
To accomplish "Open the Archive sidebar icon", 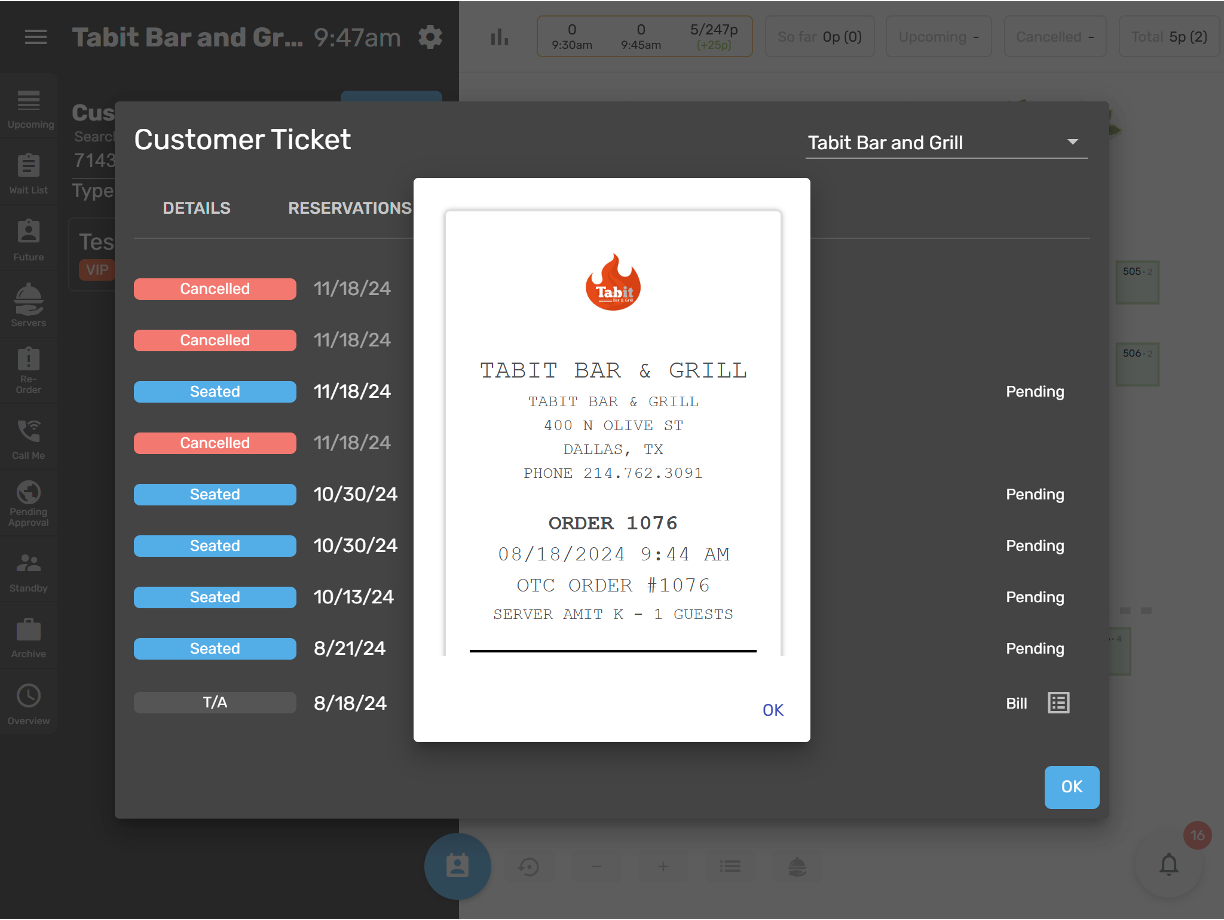I will 28,637.
